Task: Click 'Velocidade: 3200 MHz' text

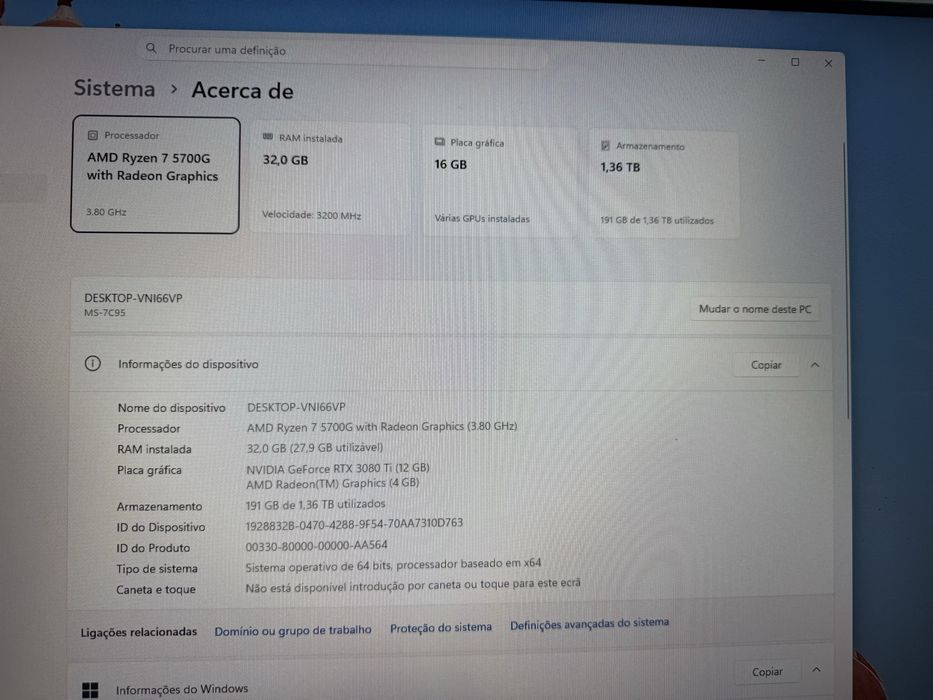Action: tap(312, 215)
